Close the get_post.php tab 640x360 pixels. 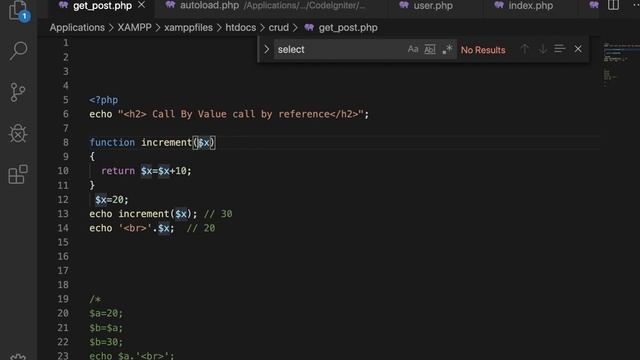tap(141, 5)
